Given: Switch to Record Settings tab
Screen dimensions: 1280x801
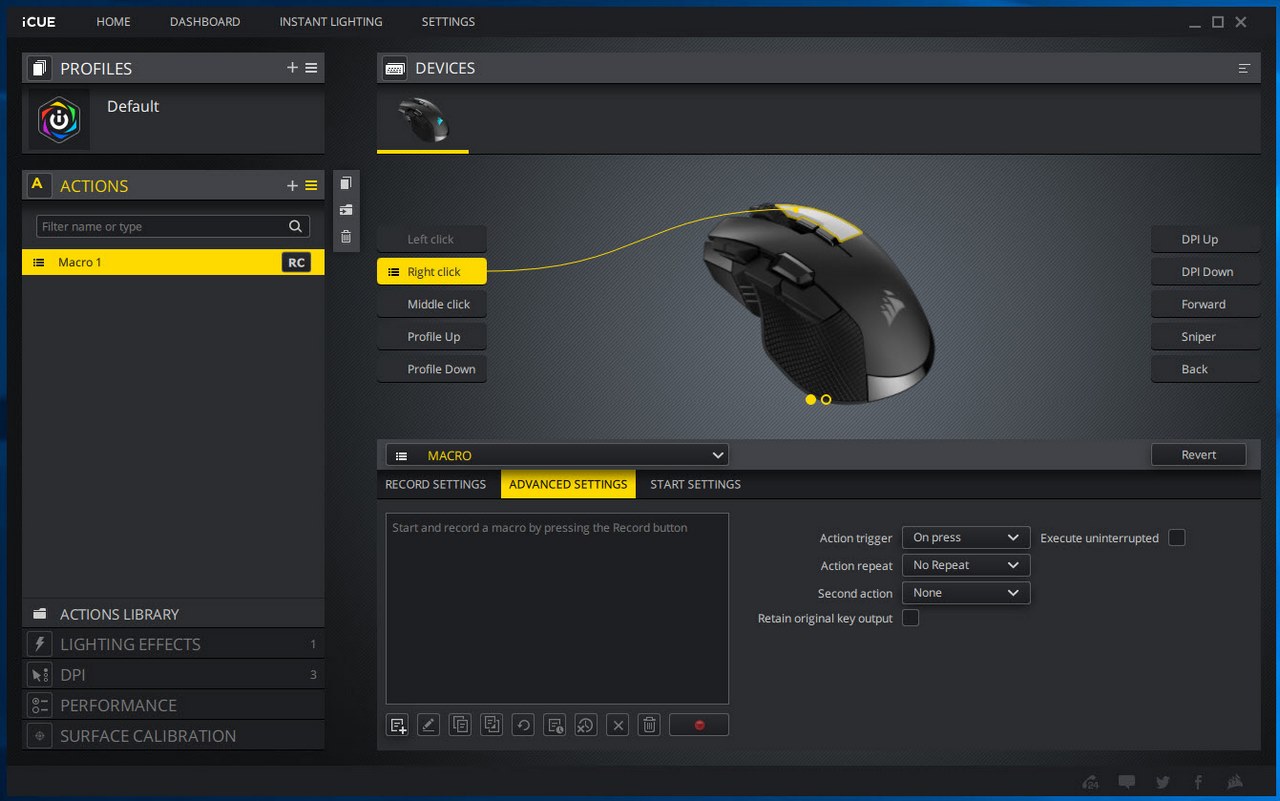Looking at the screenshot, I should [436, 484].
